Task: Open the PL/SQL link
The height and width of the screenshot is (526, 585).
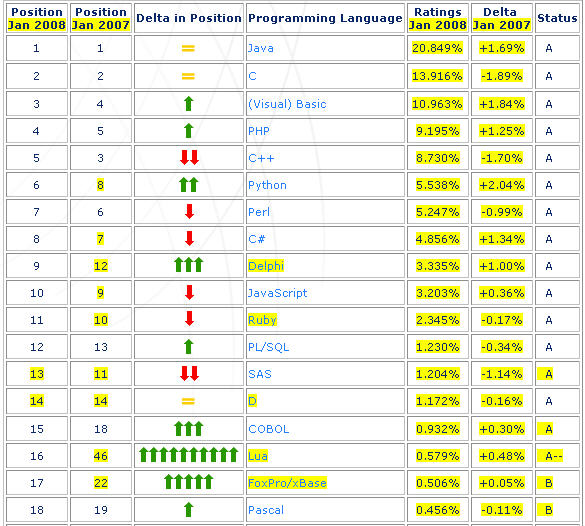Action: tap(268, 347)
